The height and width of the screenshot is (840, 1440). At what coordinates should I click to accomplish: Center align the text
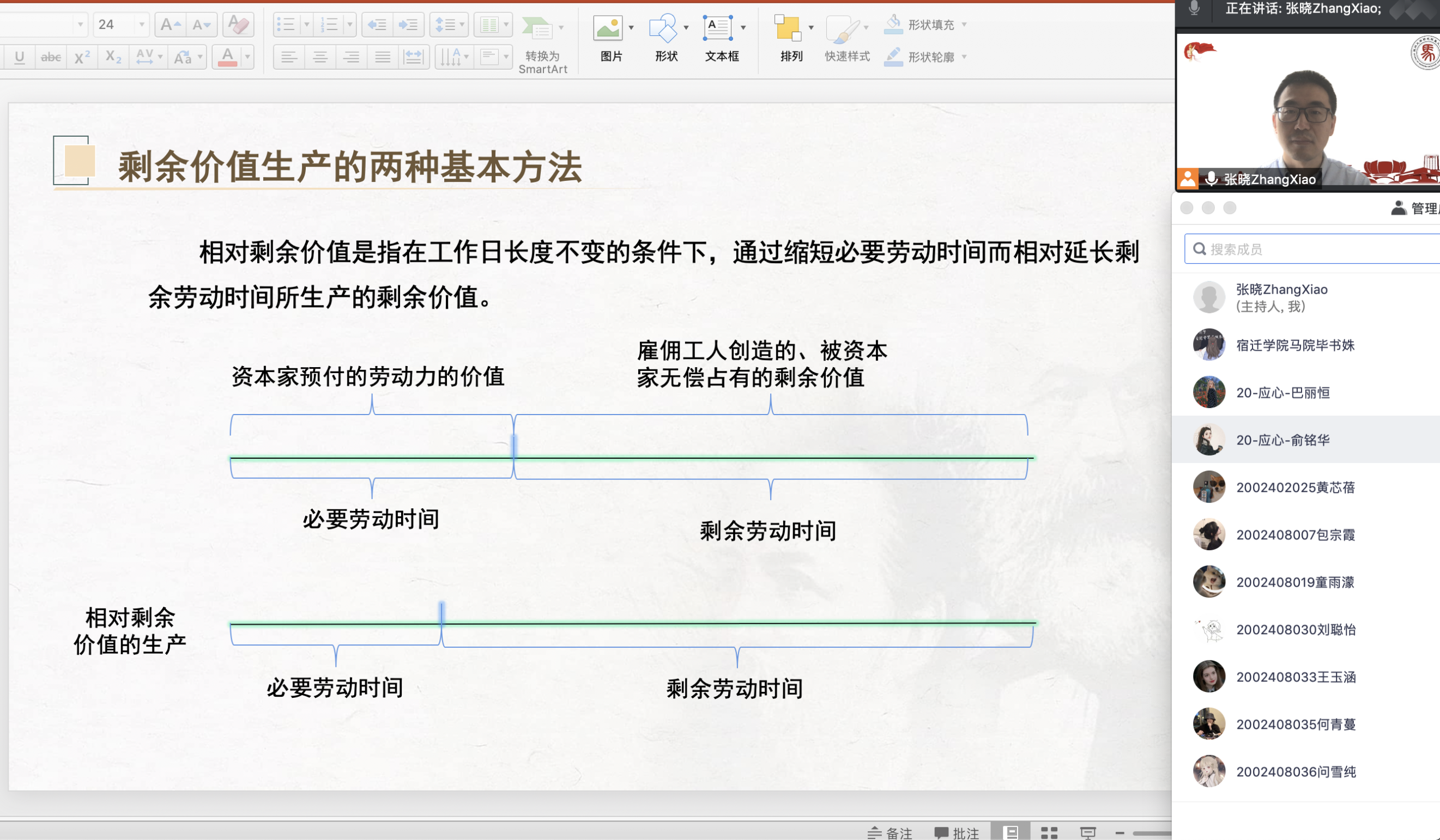(x=320, y=57)
